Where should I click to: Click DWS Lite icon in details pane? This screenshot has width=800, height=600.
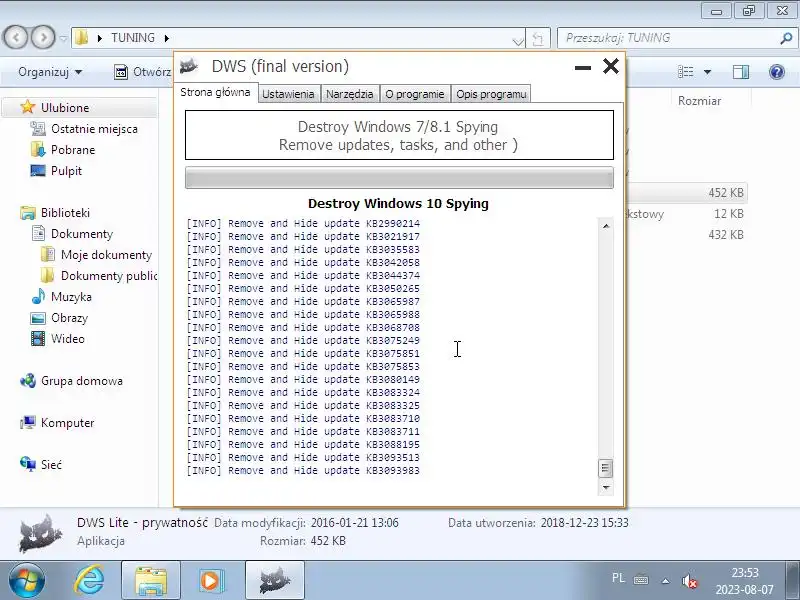pos(40,533)
